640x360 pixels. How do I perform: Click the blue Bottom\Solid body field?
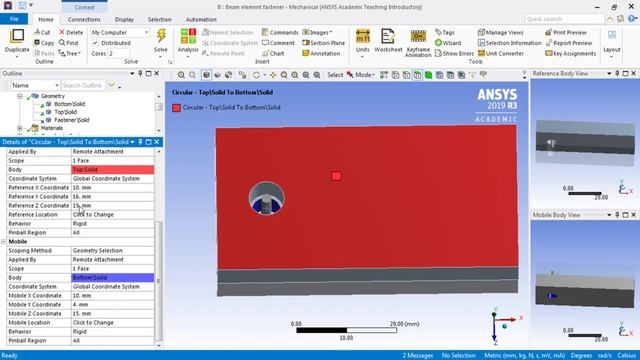coord(113,278)
